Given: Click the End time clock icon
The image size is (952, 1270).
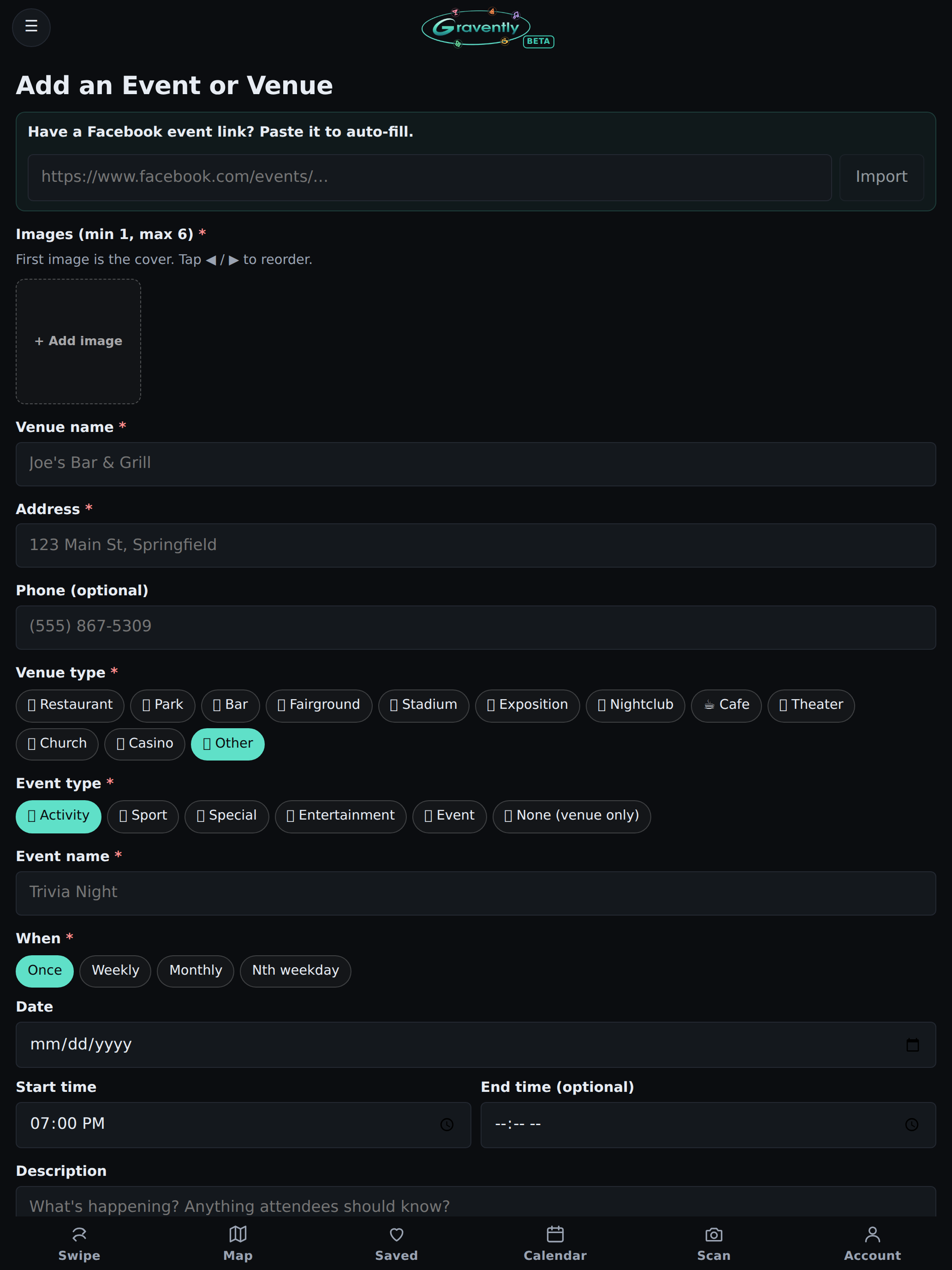Looking at the screenshot, I should pos(911,1124).
